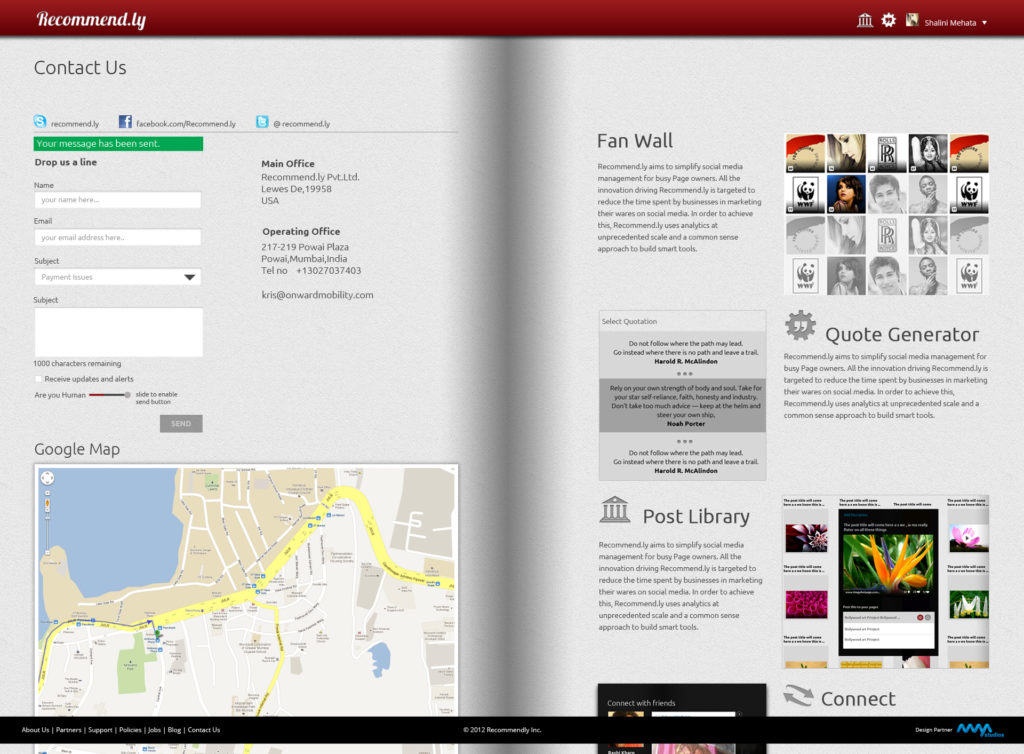Click into the message text area
Viewport: 1024px width, 754px height.
click(x=118, y=332)
